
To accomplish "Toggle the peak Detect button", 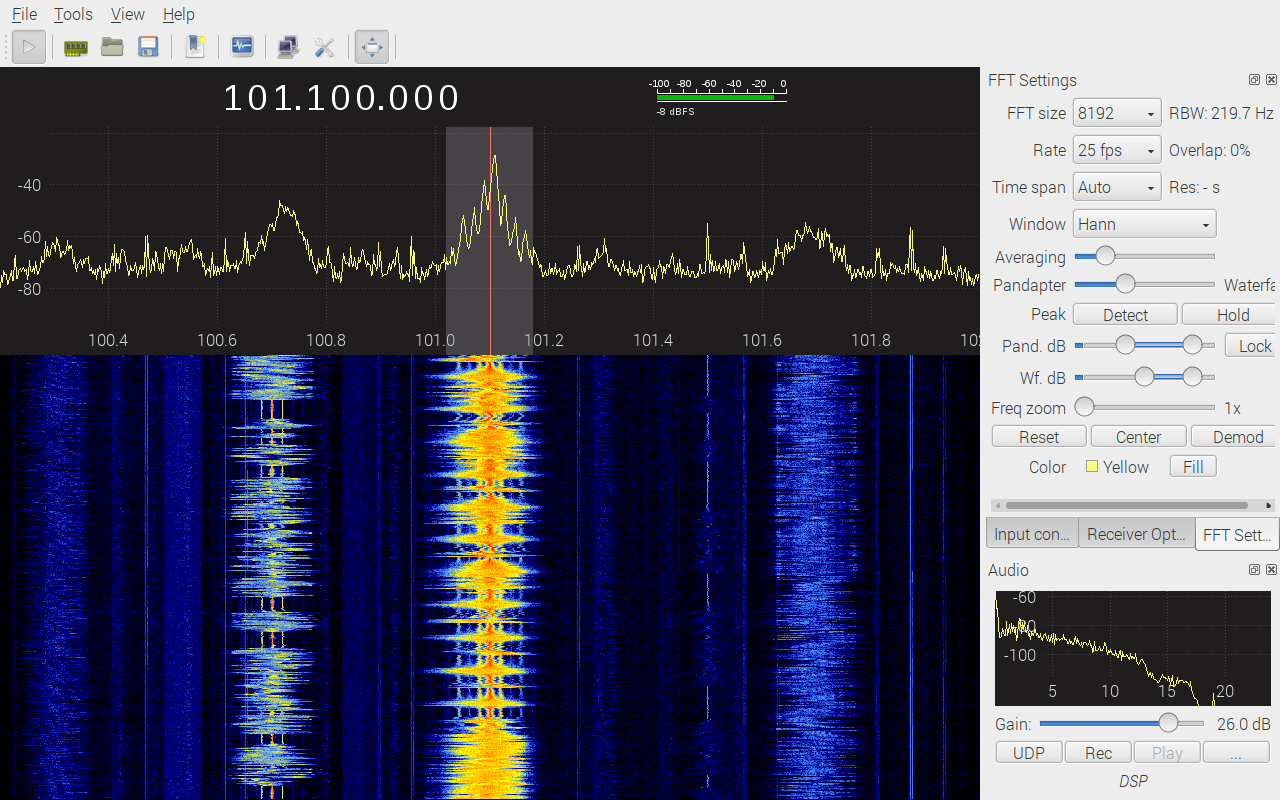I will pos(1125,315).
